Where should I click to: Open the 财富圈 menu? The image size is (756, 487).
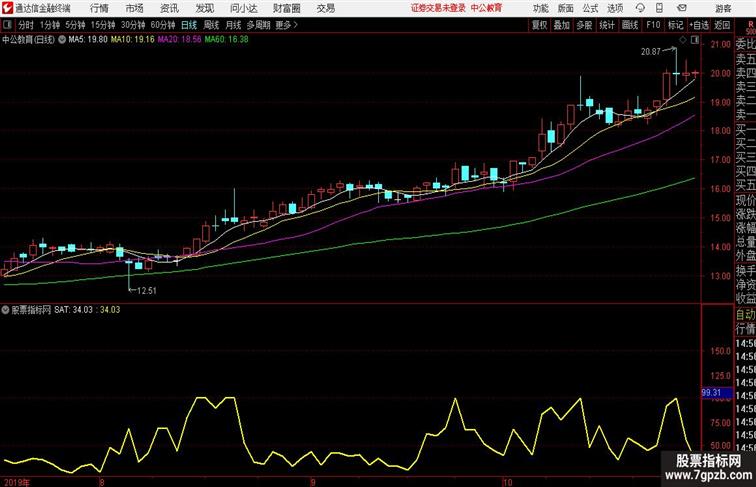click(286, 8)
